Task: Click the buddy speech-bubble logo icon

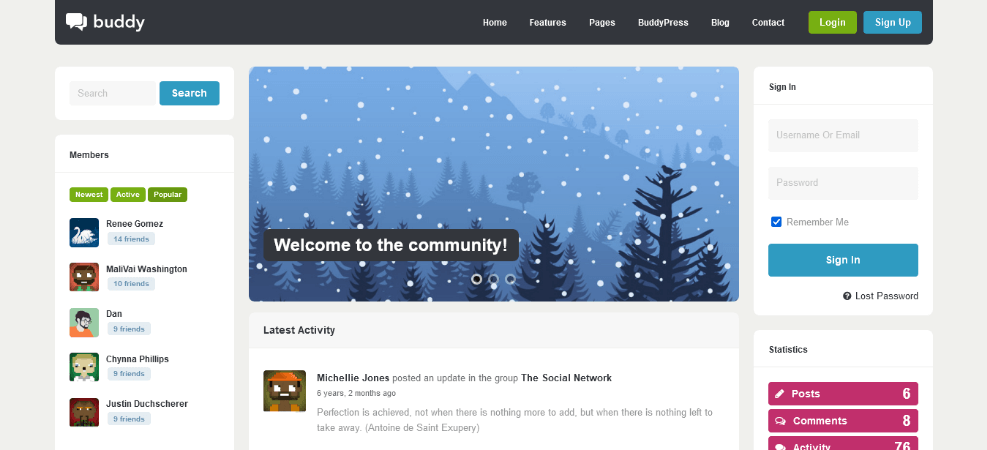Action: pos(76,21)
